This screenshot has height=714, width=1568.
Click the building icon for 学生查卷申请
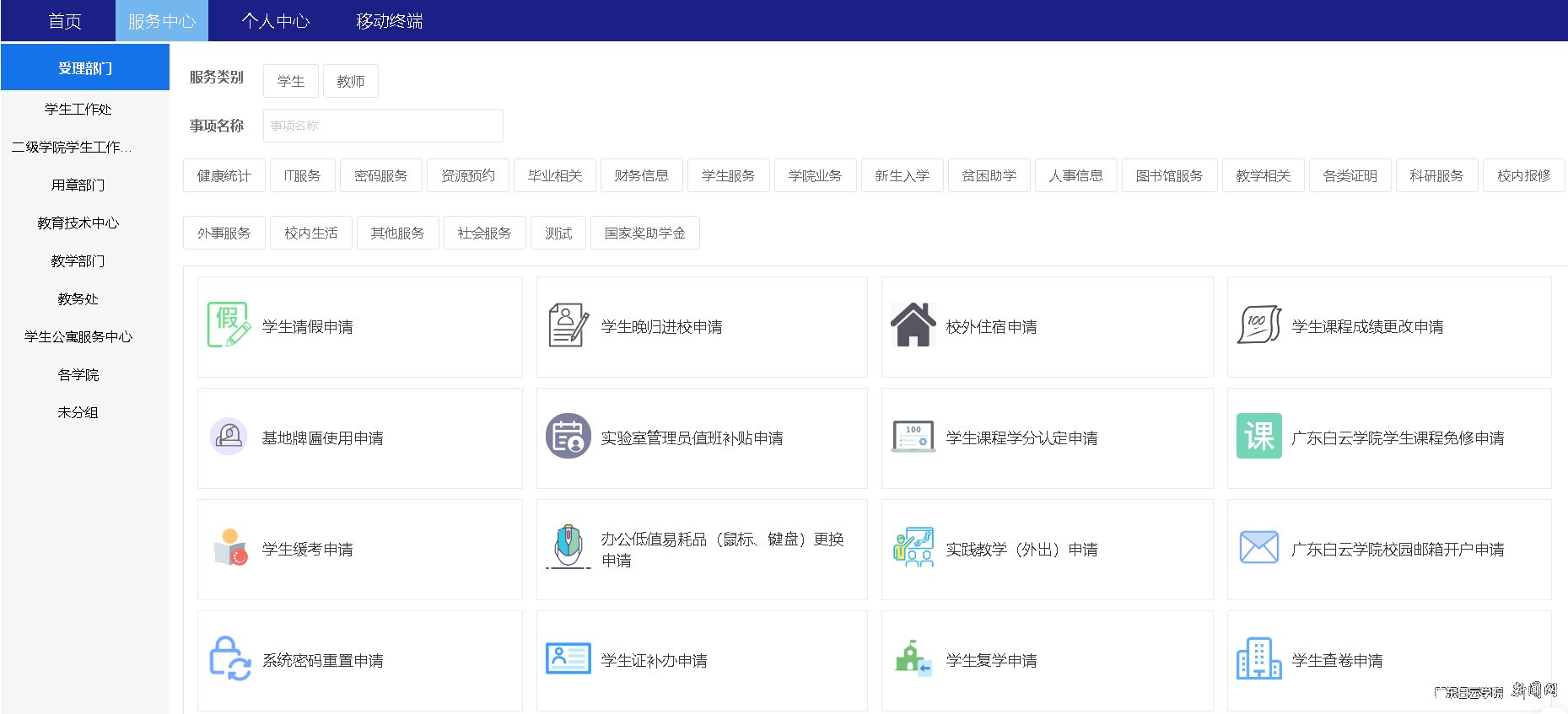(1258, 658)
